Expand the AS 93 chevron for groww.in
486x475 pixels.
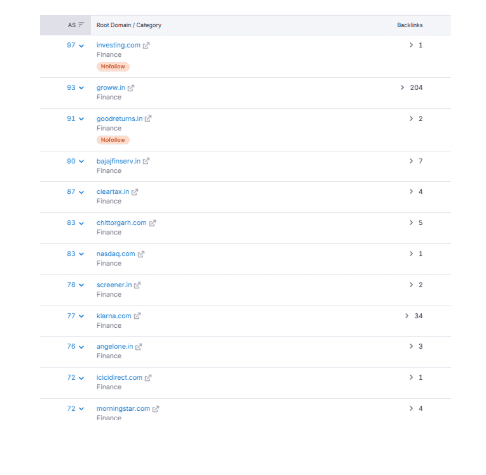tap(81, 88)
